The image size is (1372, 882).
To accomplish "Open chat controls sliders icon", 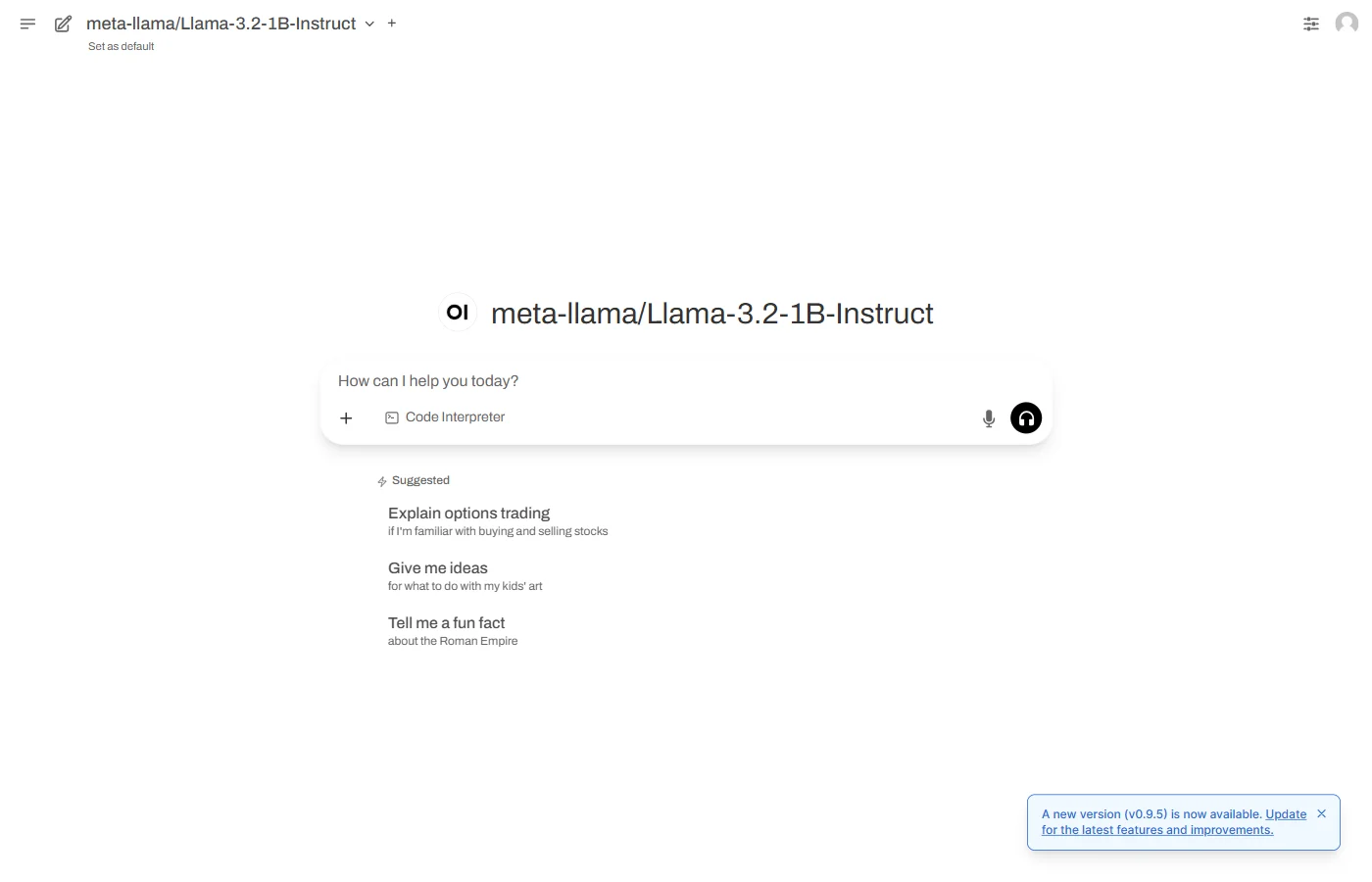I will (1311, 24).
